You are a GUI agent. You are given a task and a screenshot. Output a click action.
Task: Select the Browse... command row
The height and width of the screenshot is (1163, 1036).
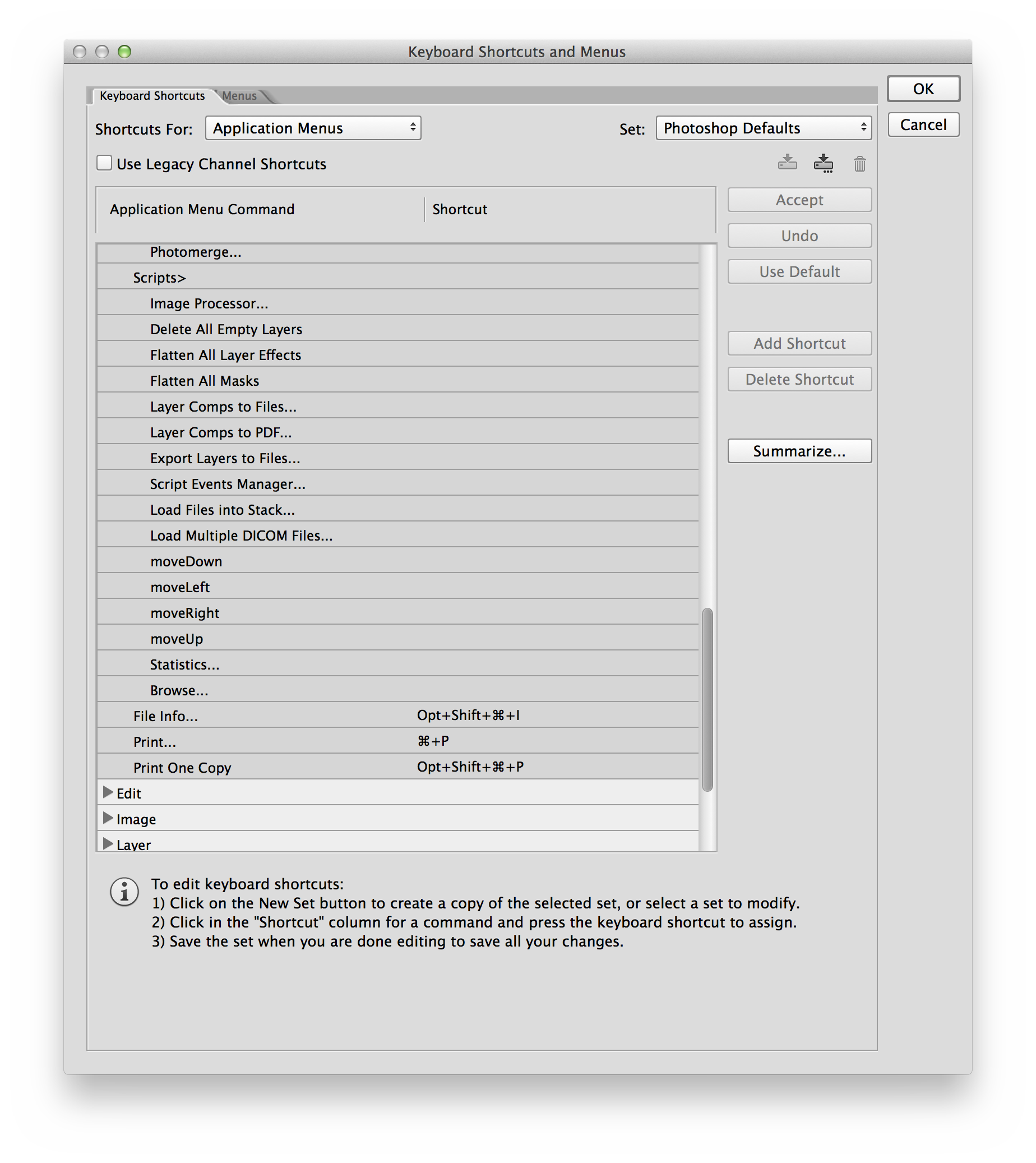(x=398, y=690)
